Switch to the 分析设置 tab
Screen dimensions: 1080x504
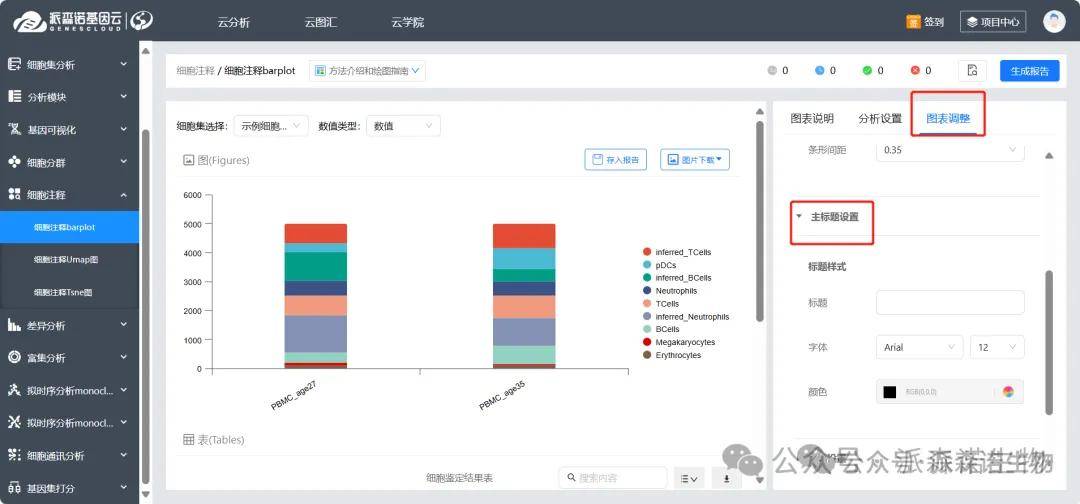[879, 118]
